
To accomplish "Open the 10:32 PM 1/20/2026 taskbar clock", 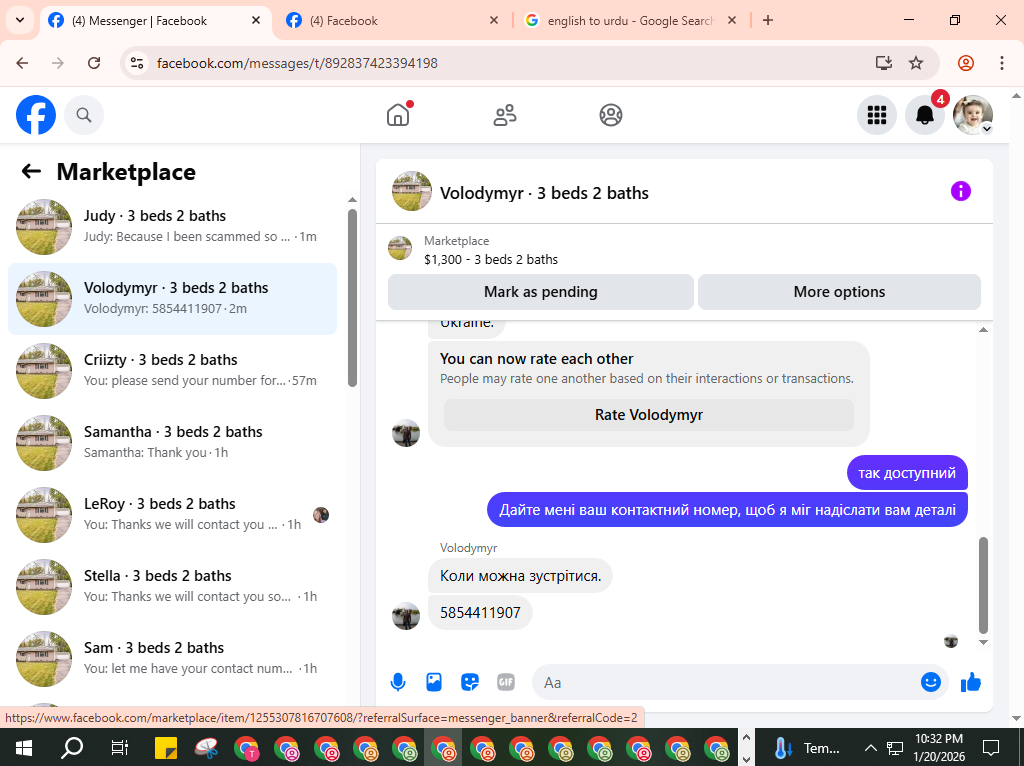I will pyautogui.click(x=938, y=748).
